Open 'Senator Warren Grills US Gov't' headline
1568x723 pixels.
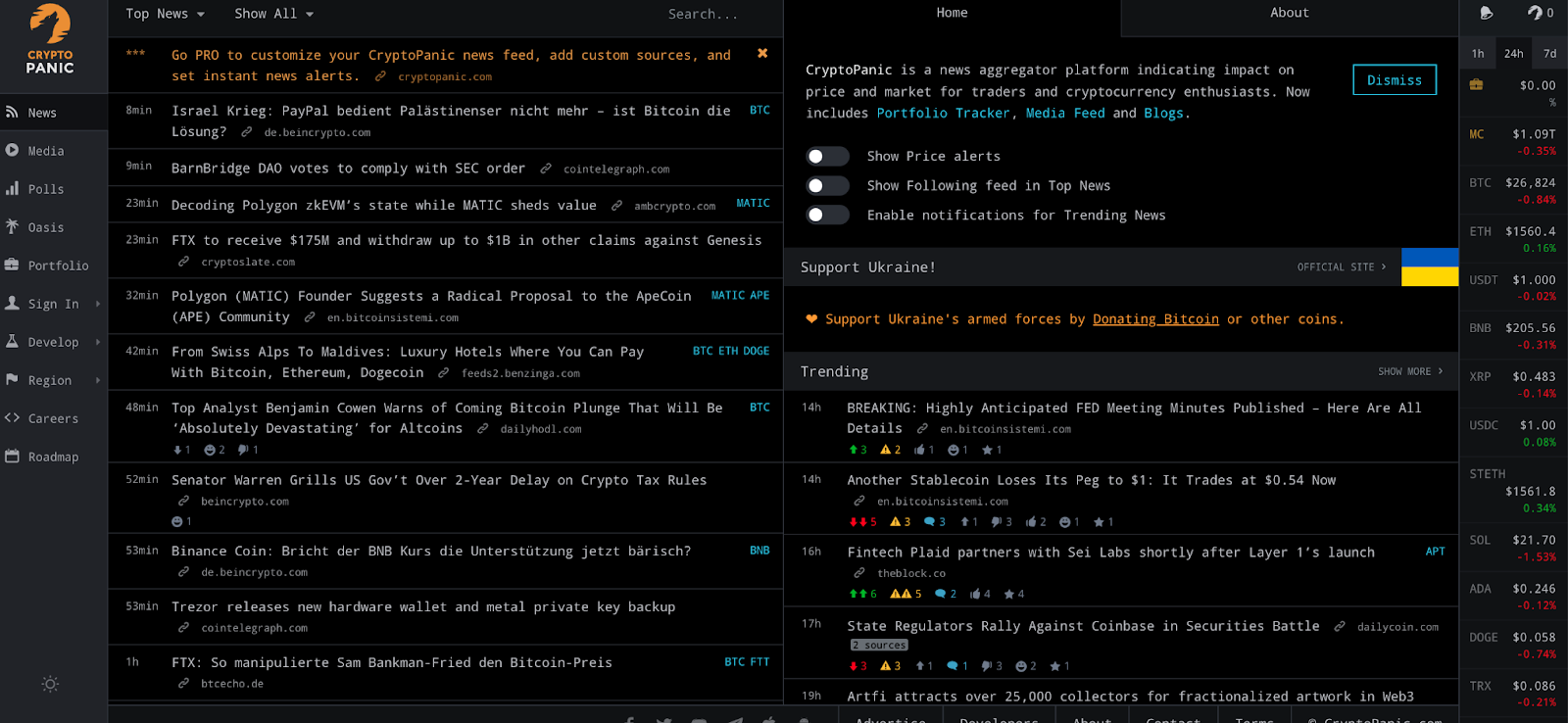tap(439, 480)
